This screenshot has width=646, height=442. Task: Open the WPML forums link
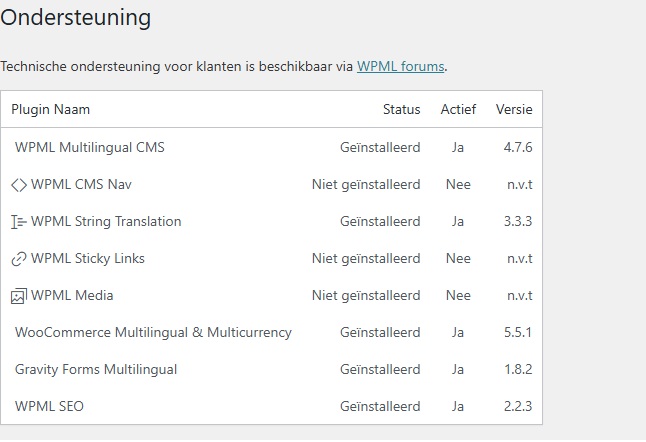(400, 66)
